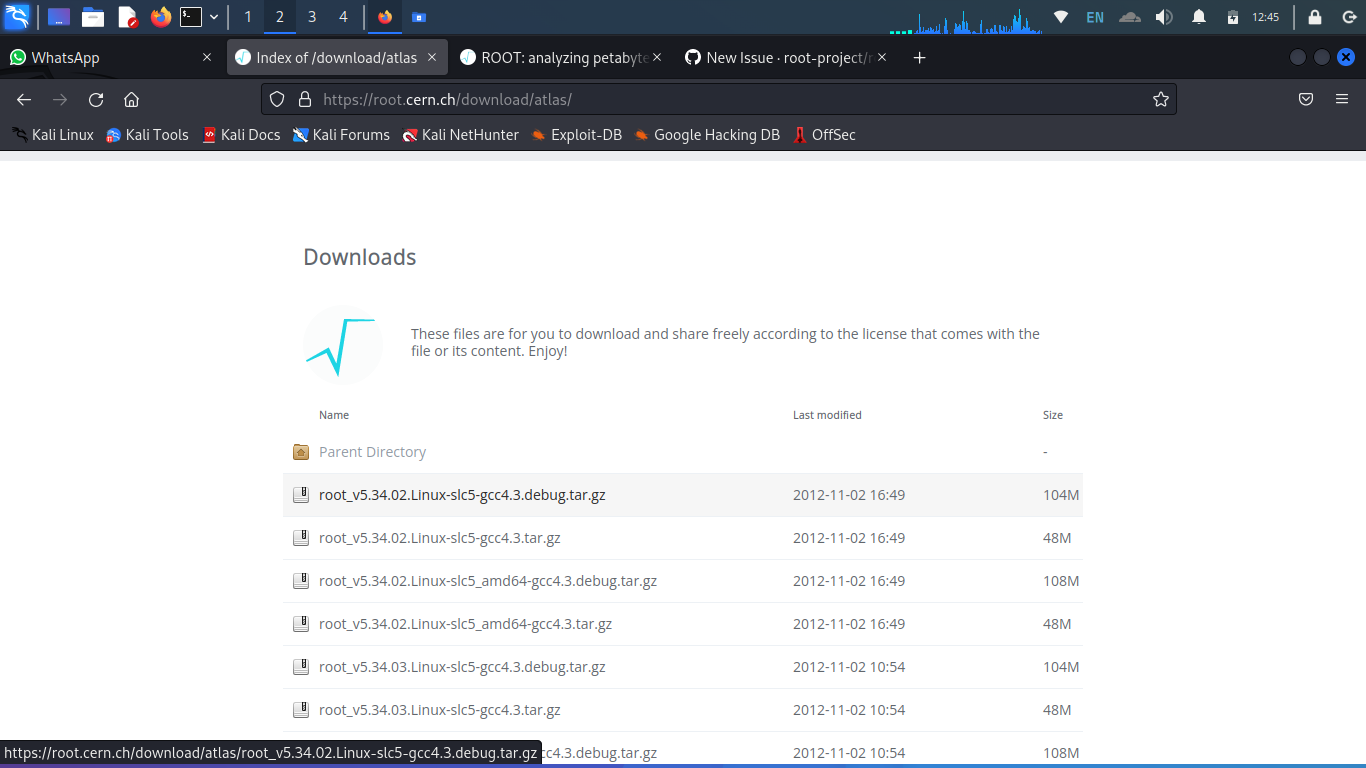Toggle the bookmark star for this page
The height and width of the screenshot is (768, 1366).
coord(1160,99)
